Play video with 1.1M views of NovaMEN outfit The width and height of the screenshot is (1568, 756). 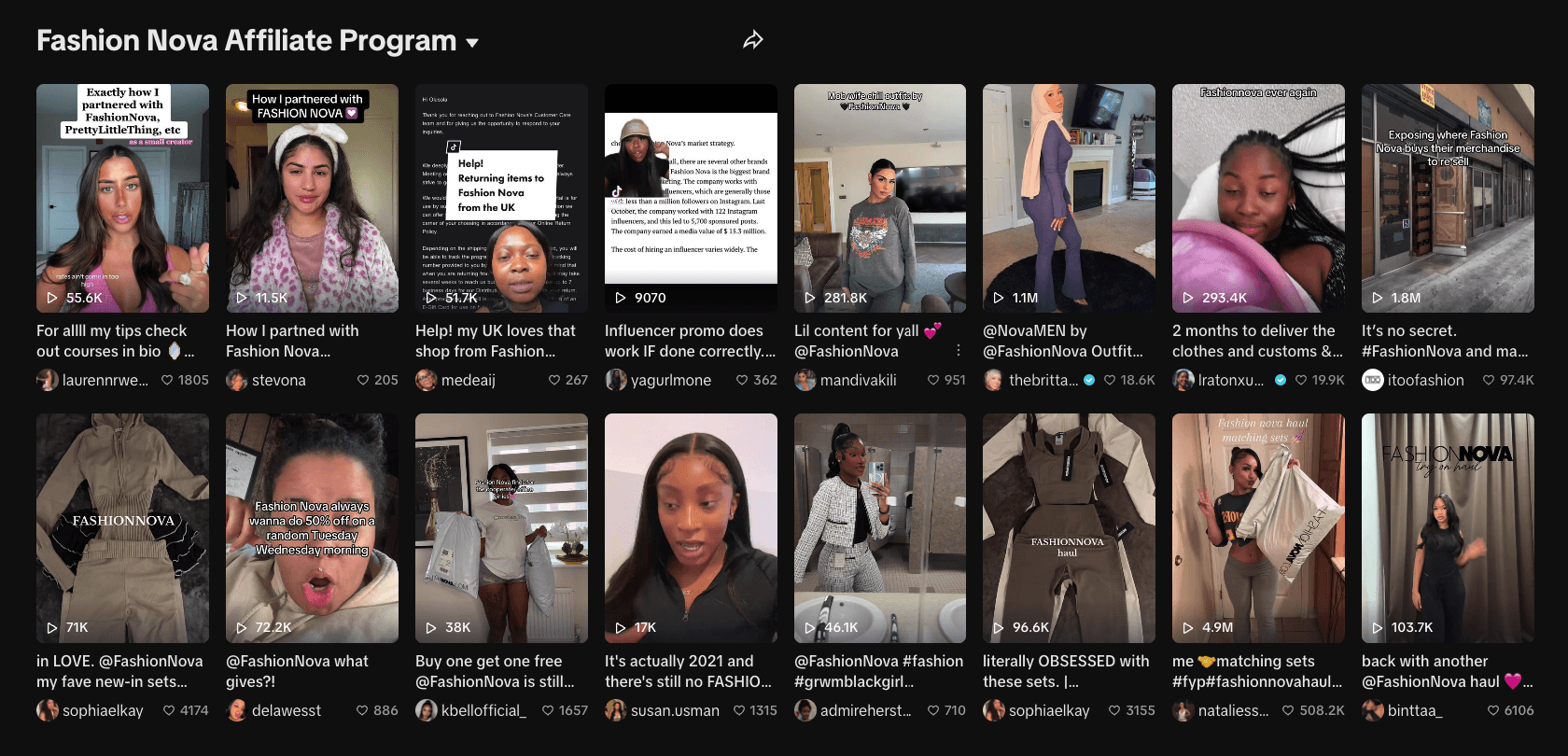click(x=1068, y=198)
